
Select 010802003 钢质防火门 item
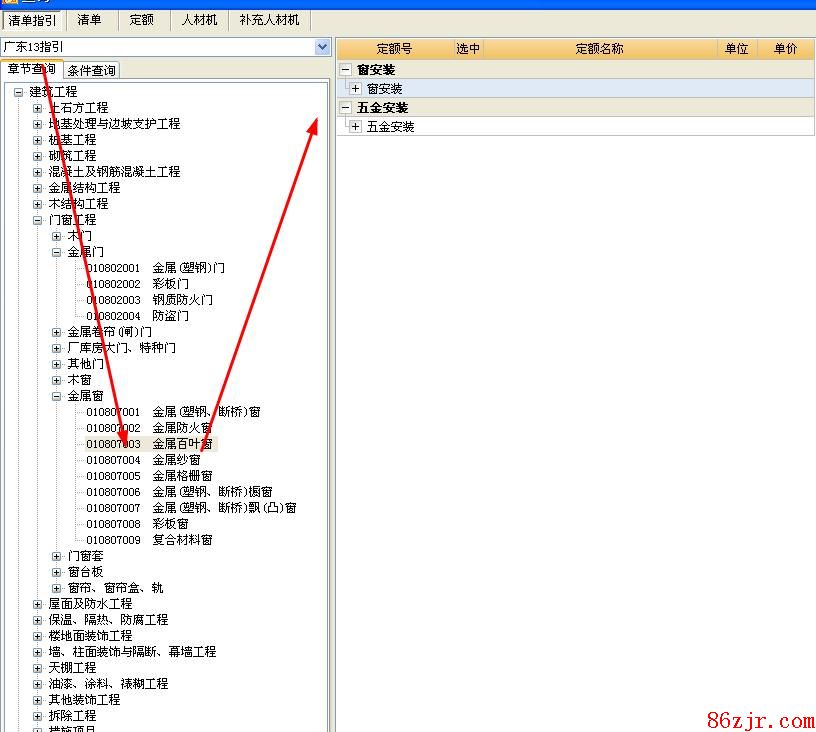pyautogui.click(x=150, y=300)
